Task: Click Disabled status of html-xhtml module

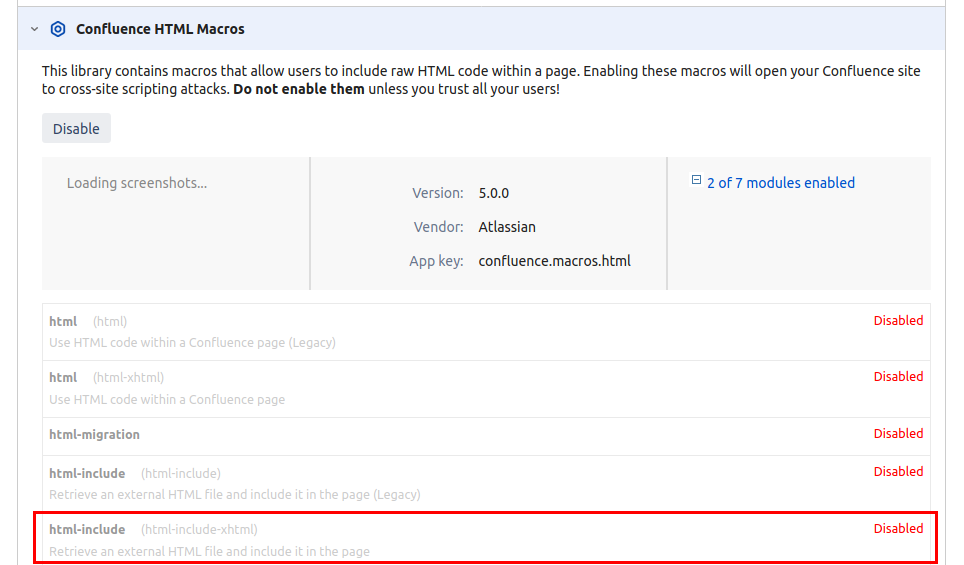Action: pyautogui.click(x=898, y=376)
